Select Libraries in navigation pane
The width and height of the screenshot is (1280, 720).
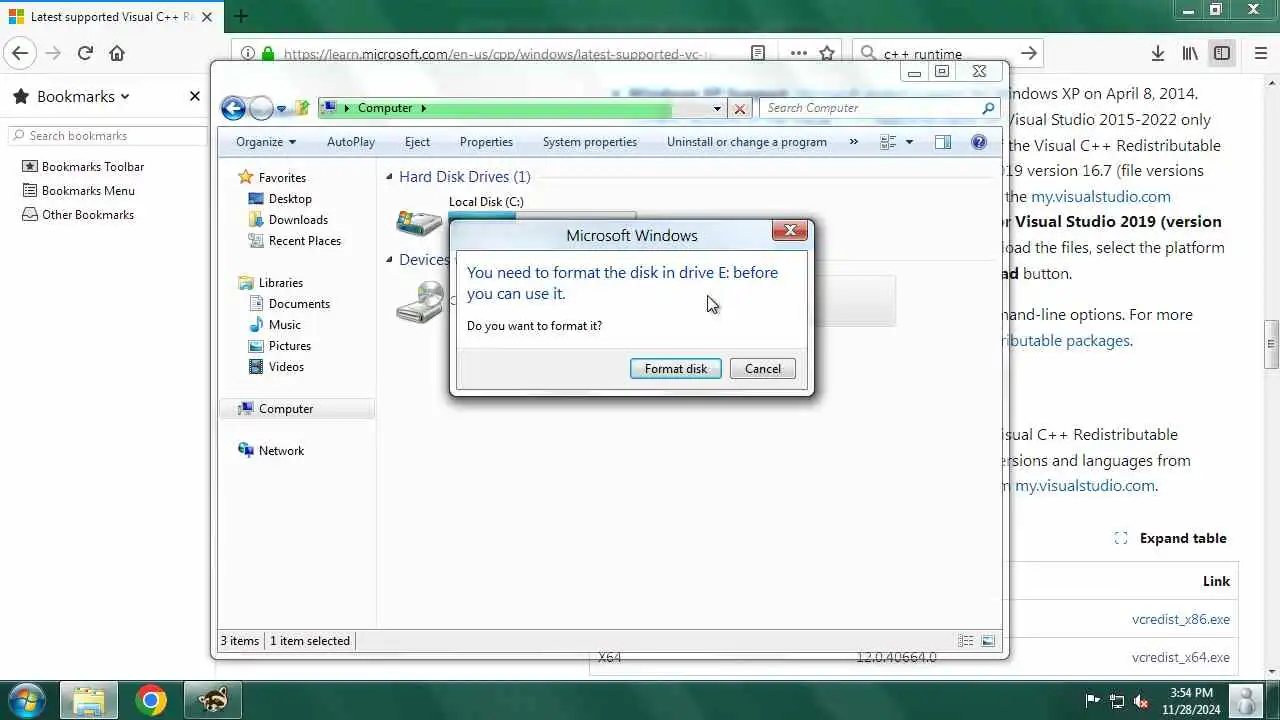[x=280, y=282]
